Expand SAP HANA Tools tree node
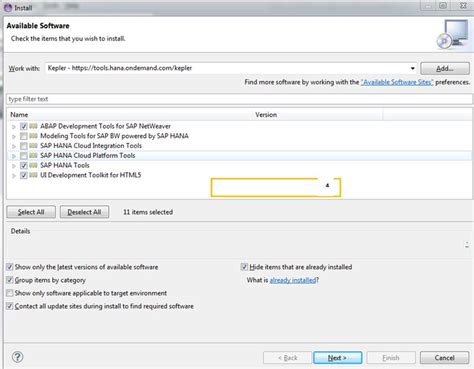The width and height of the screenshot is (474, 369). 14,166
